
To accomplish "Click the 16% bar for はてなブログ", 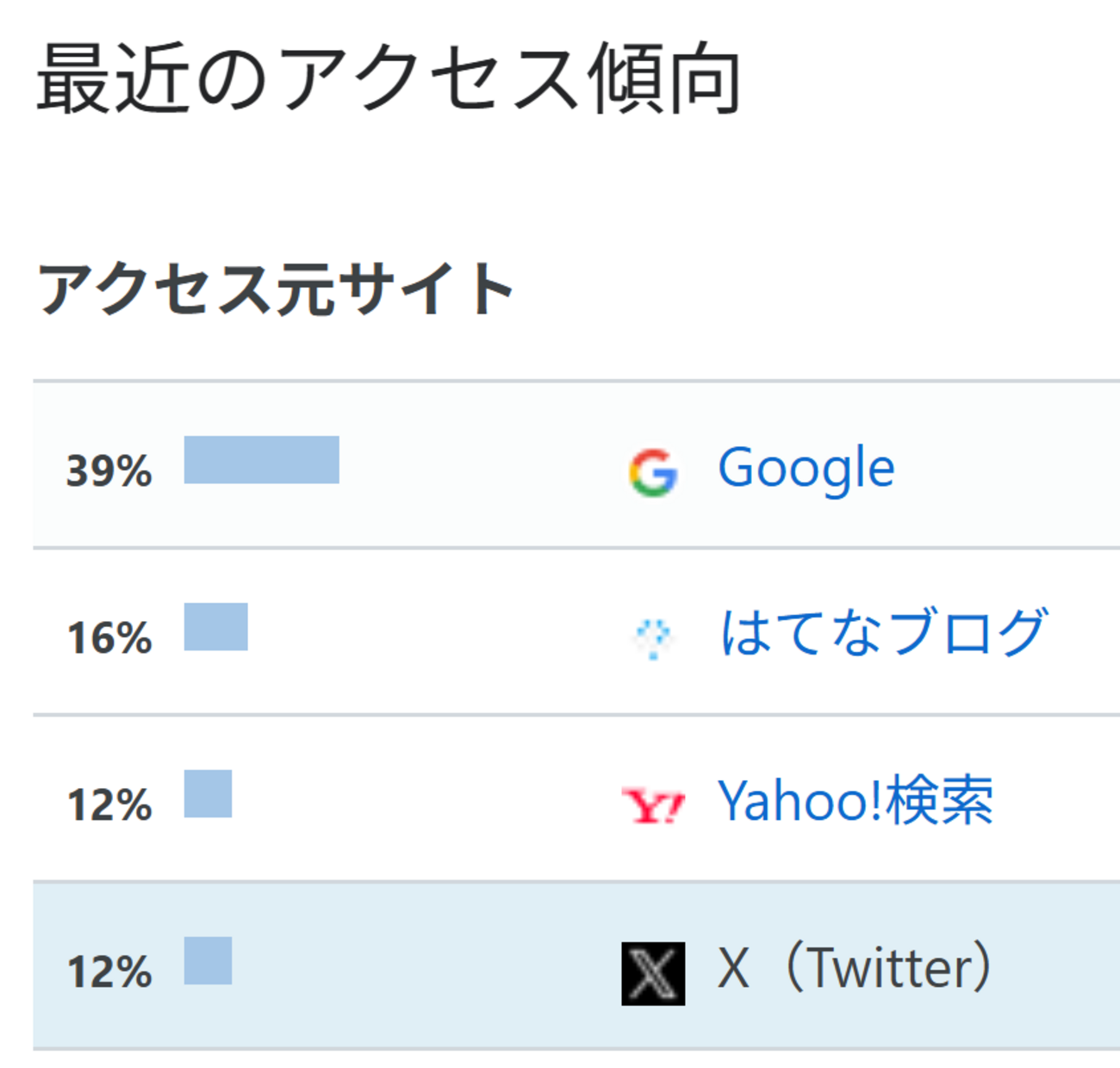I will (x=215, y=627).
